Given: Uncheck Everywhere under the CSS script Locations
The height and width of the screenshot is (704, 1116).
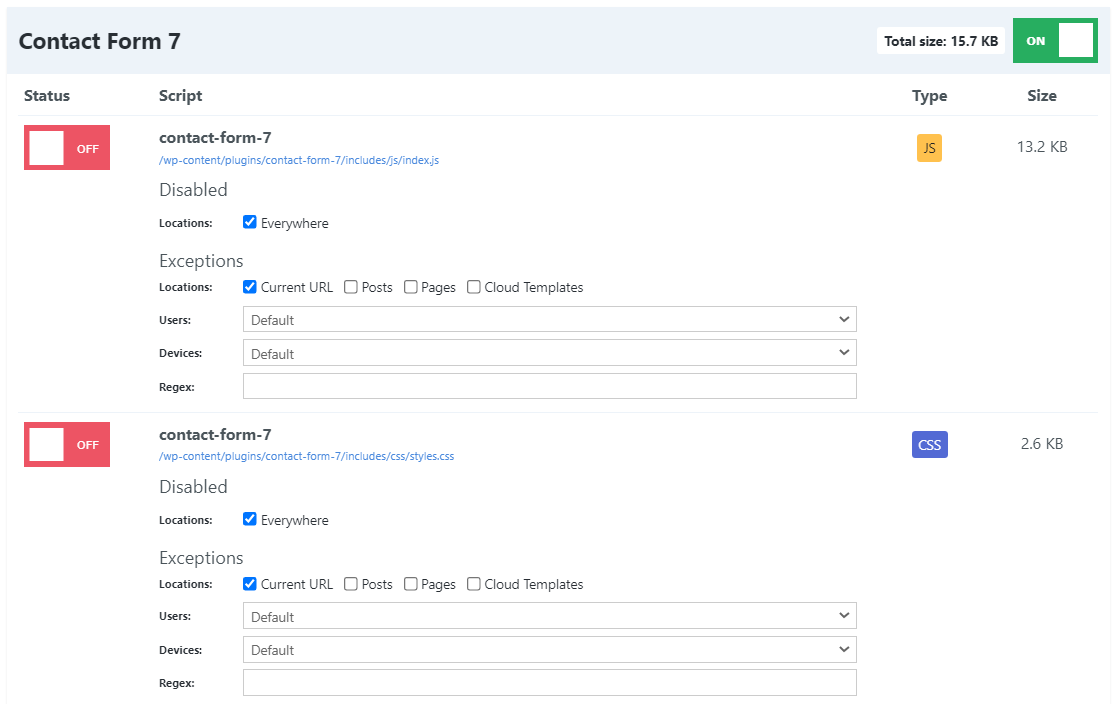Looking at the screenshot, I should click(249, 518).
